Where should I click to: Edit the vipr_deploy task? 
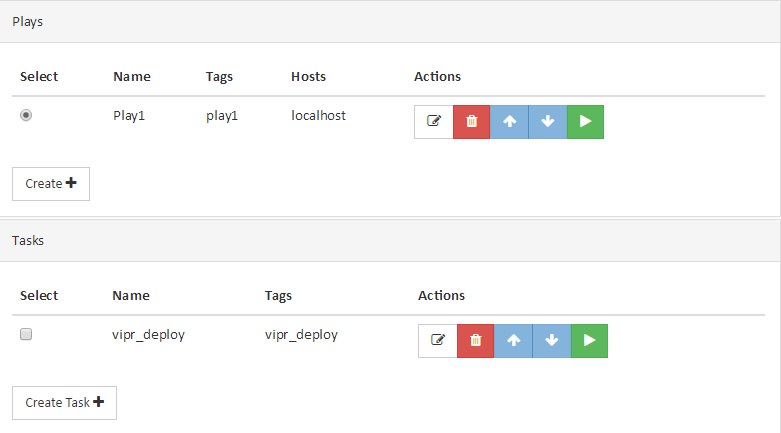pos(438,341)
